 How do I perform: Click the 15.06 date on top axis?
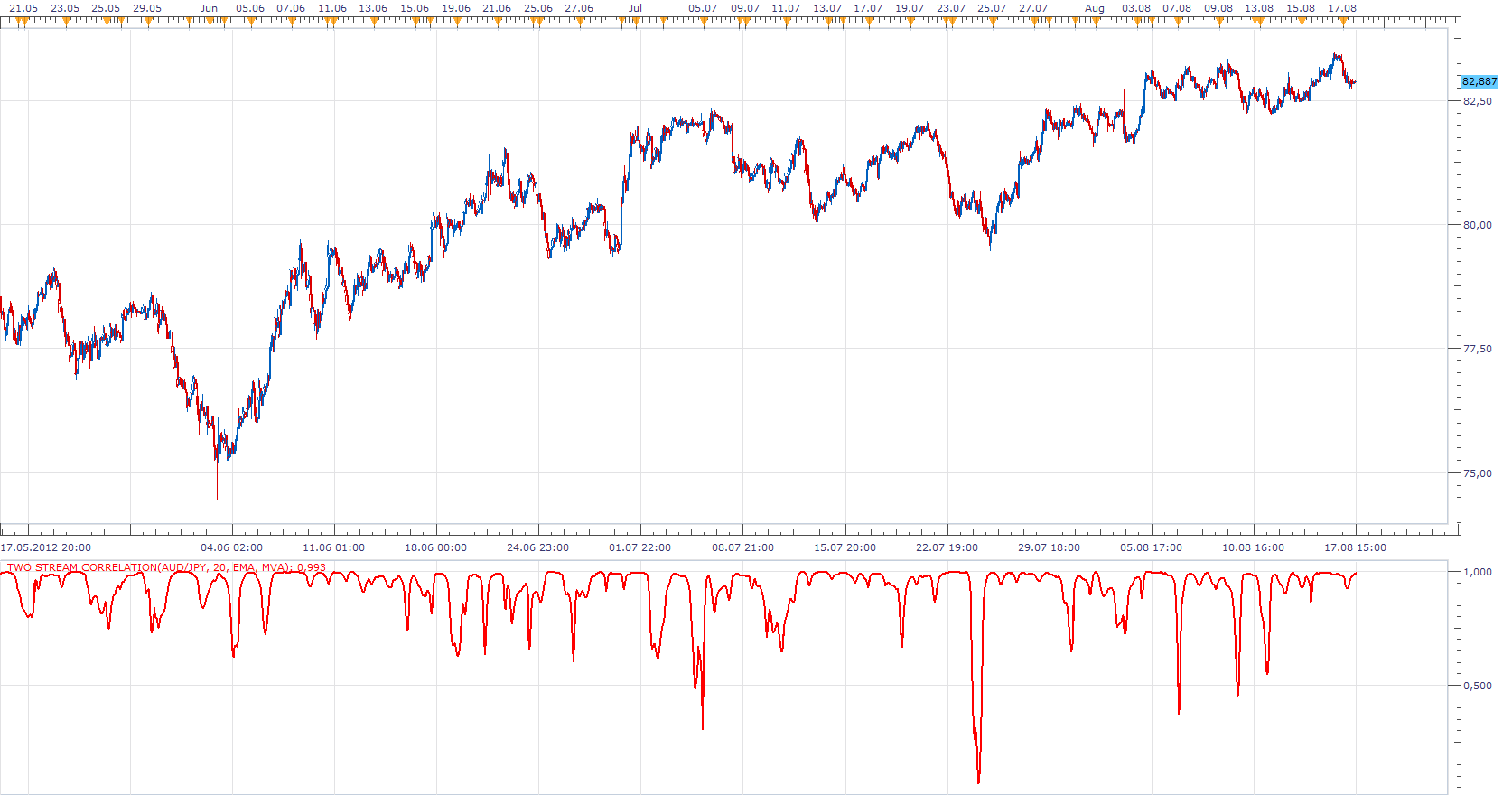(415, 8)
